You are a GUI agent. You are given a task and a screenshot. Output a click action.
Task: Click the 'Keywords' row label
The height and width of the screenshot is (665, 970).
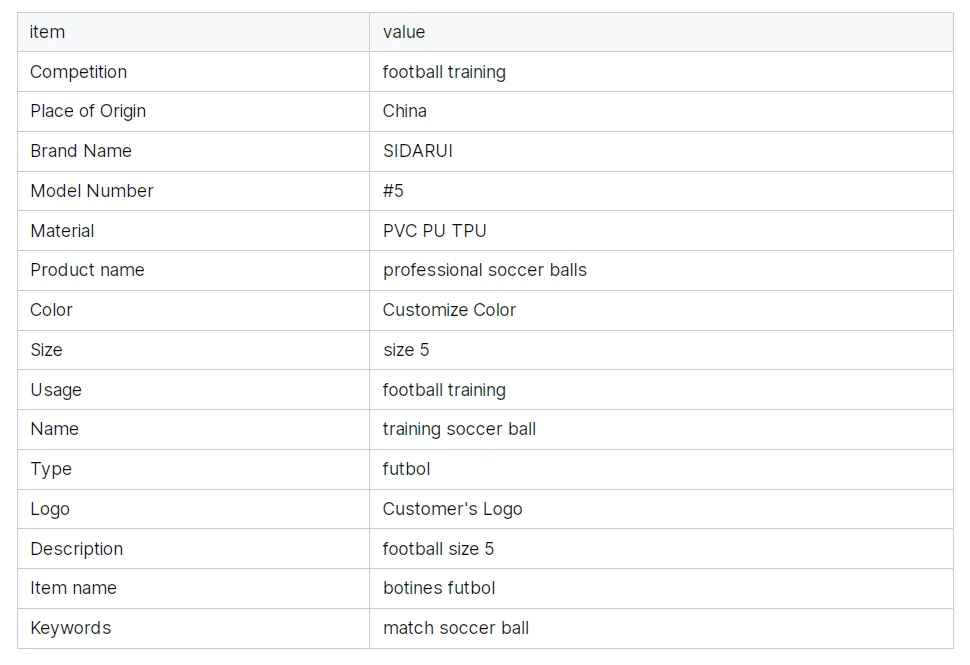tap(70, 628)
